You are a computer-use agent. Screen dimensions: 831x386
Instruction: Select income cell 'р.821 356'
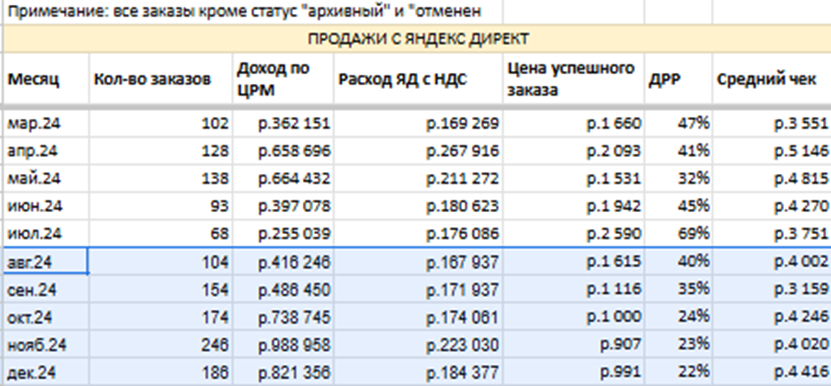pos(283,372)
